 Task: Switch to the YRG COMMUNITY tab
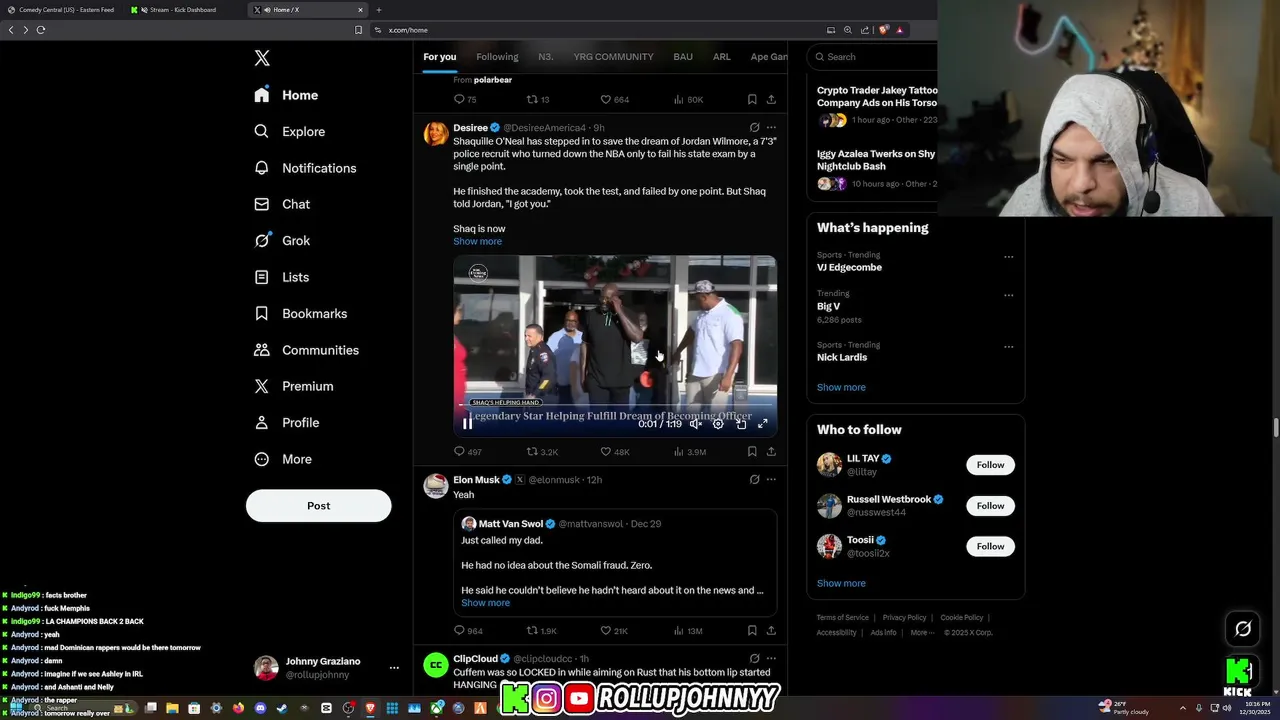(613, 57)
